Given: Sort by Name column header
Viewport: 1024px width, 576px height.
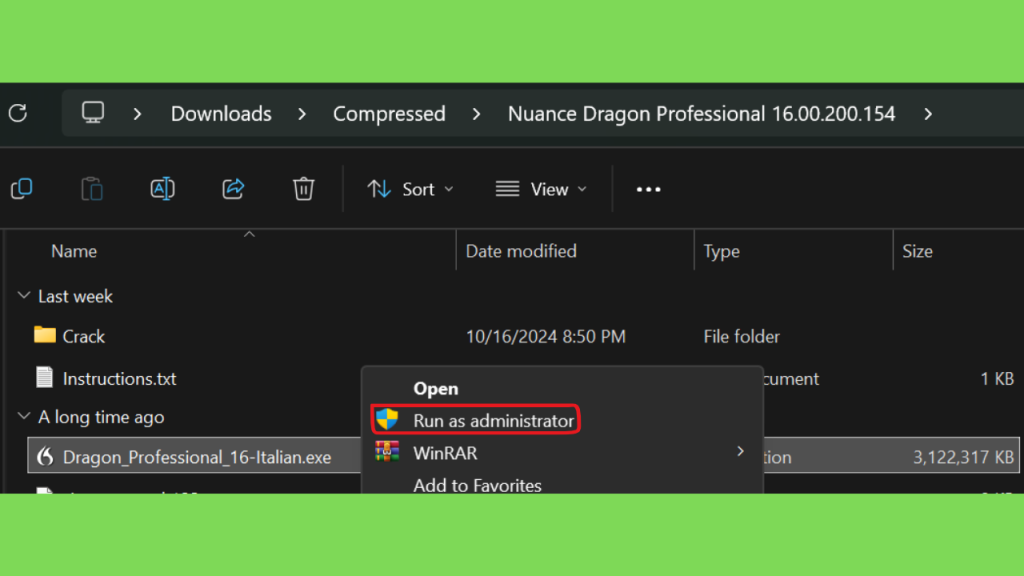Looking at the screenshot, I should click(74, 251).
